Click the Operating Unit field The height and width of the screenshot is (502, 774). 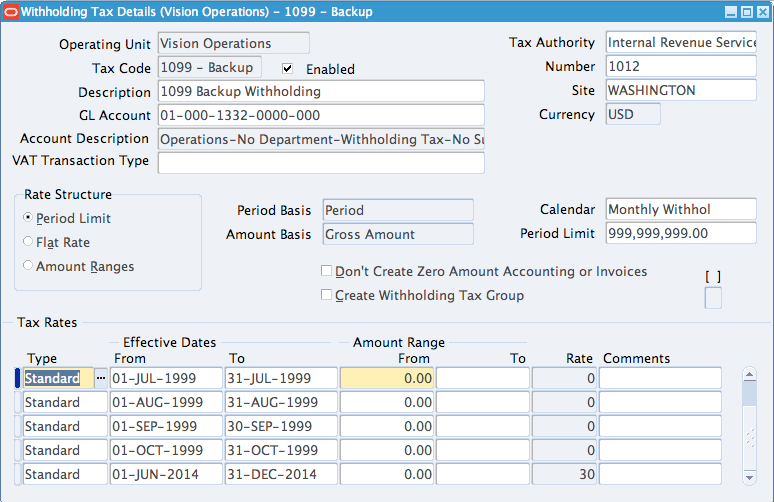tap(234, 43)
